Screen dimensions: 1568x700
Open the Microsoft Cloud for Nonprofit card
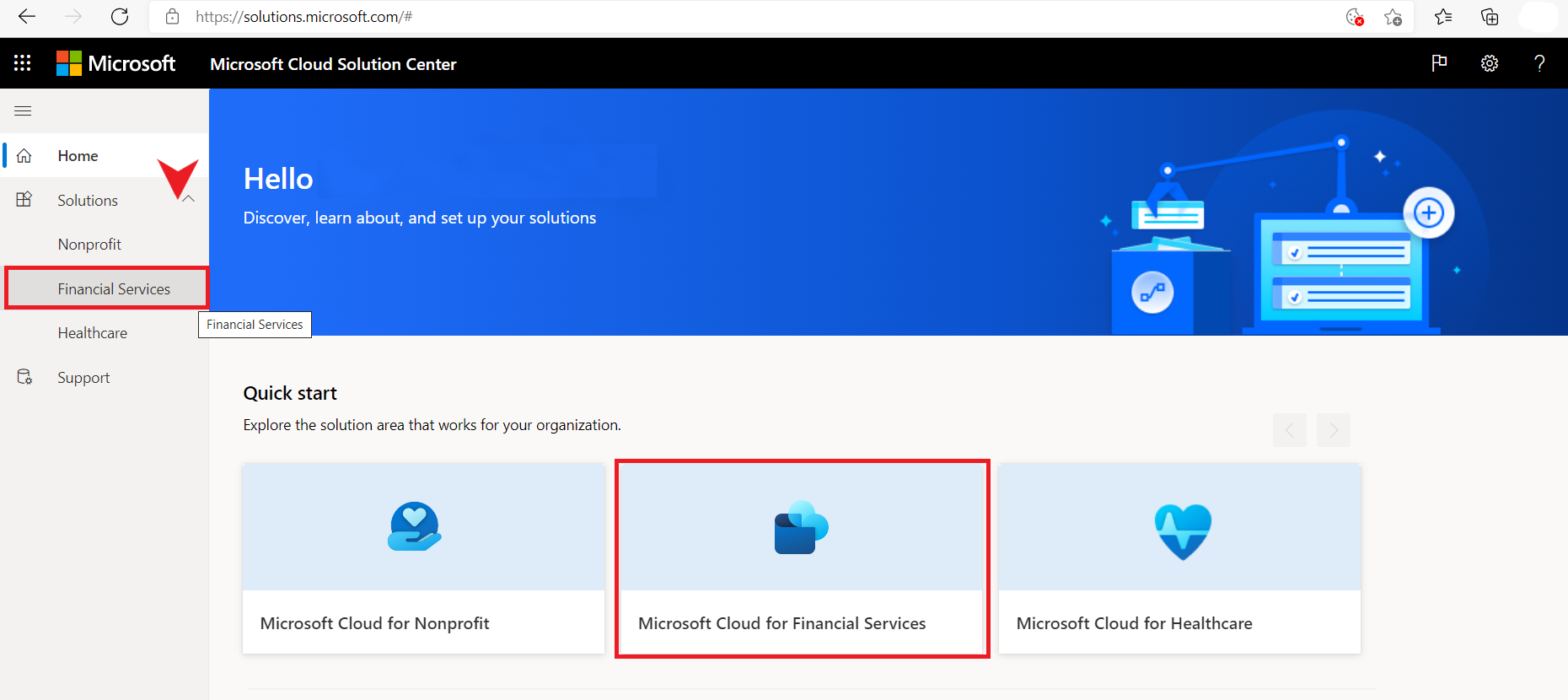click(x=423, y=558)
